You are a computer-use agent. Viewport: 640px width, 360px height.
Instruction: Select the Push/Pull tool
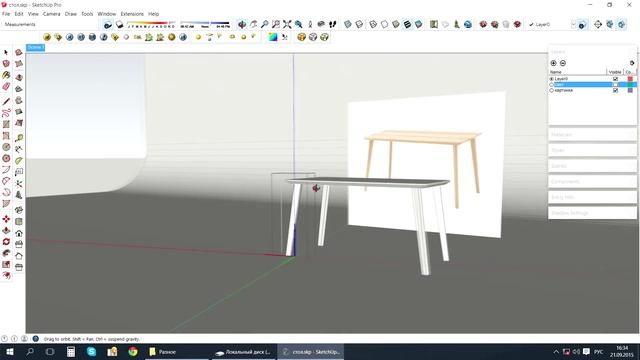click(6, 230)
